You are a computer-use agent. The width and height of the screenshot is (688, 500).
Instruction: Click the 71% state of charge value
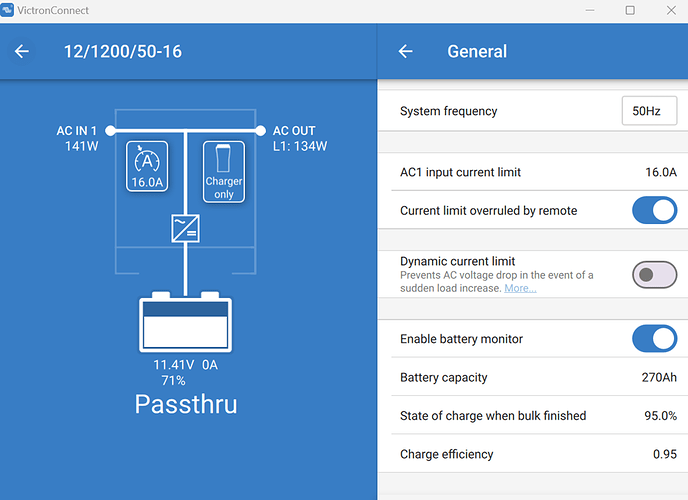tap(173, 380)
